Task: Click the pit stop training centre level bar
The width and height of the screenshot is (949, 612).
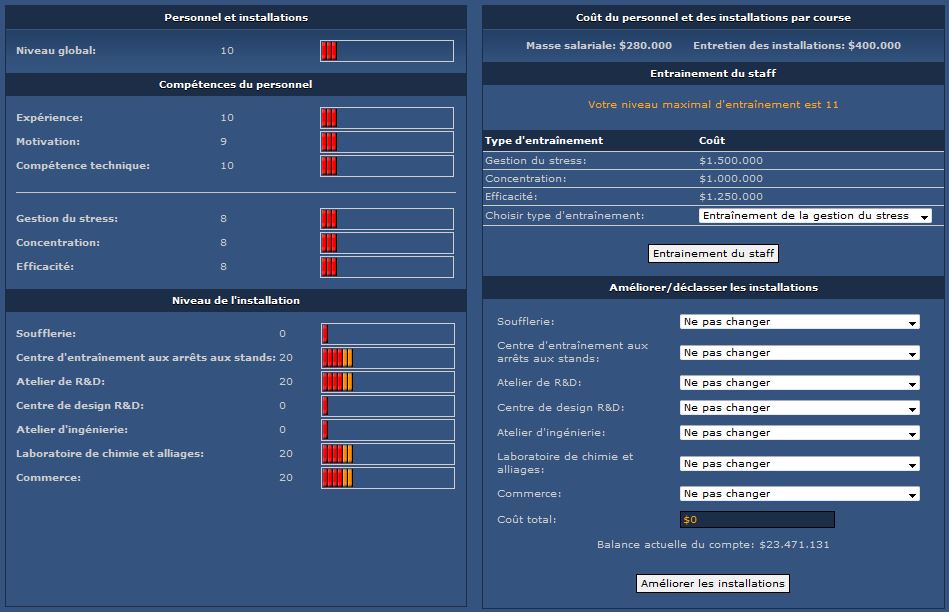Action: (x=388, y=358)
